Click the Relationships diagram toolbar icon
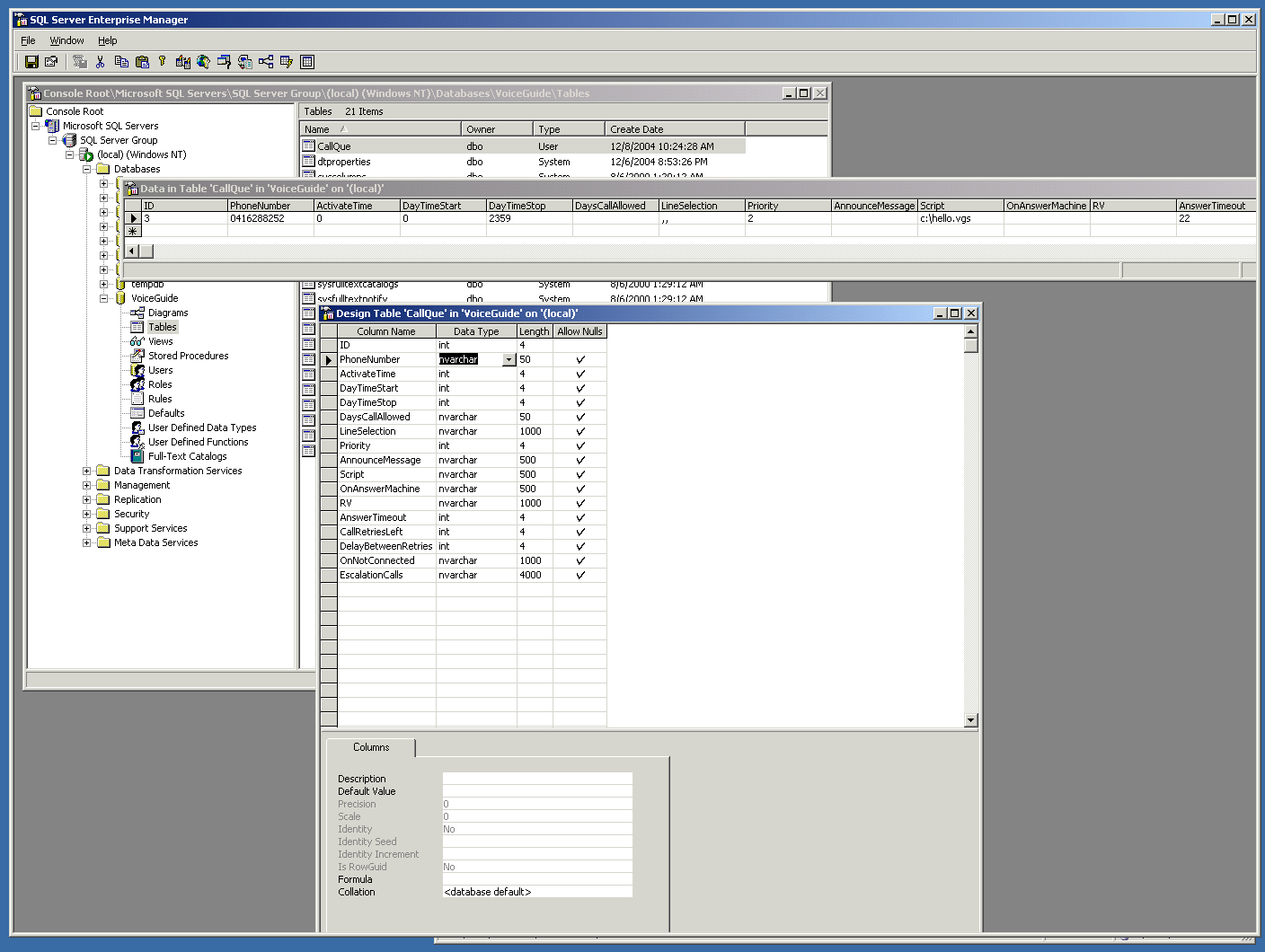This screenshot has width=1265, height=952. point(266,62)
